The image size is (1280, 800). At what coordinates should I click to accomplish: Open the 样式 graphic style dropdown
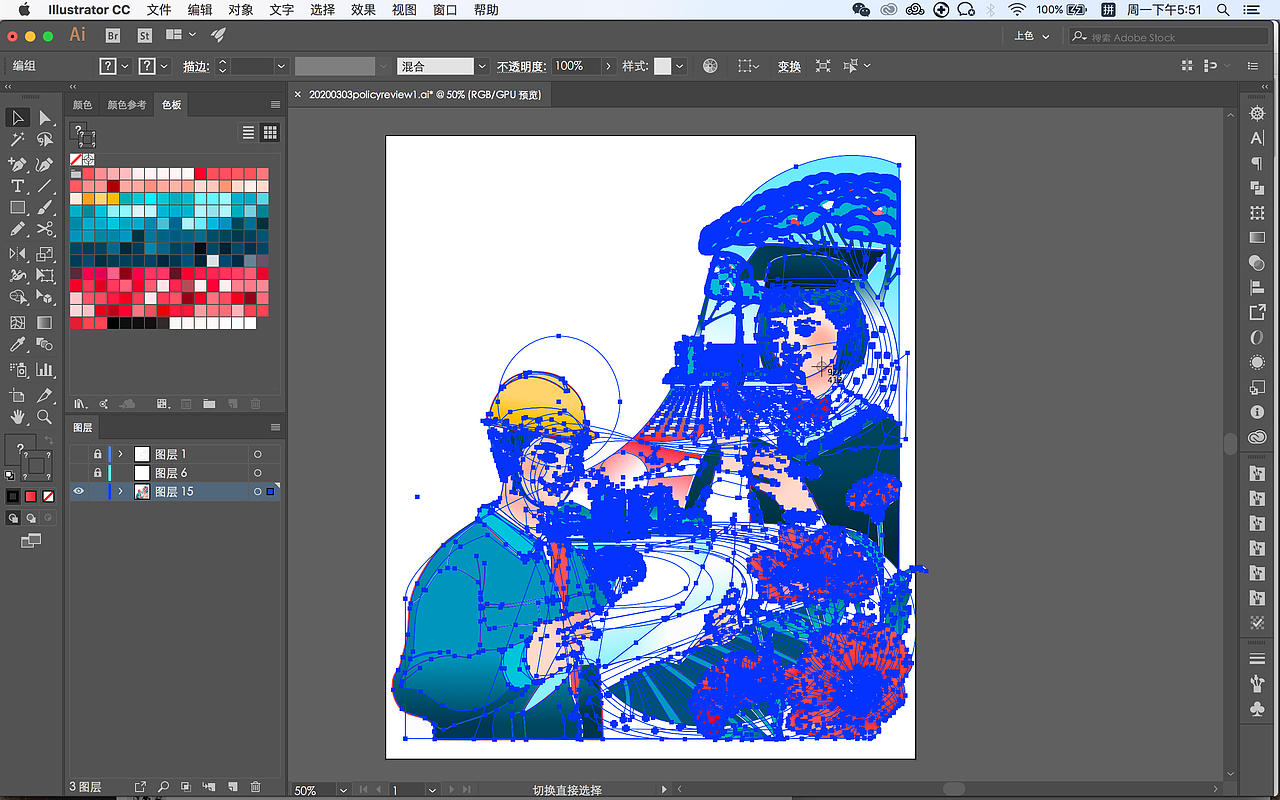680,66
